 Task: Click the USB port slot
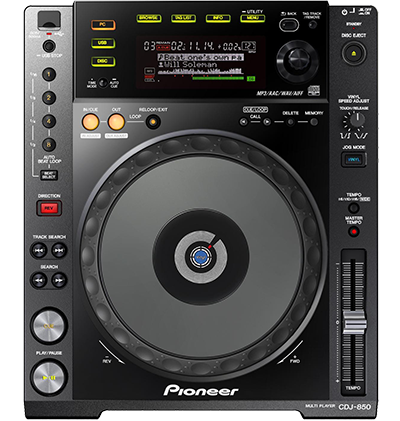pos(49,21)
